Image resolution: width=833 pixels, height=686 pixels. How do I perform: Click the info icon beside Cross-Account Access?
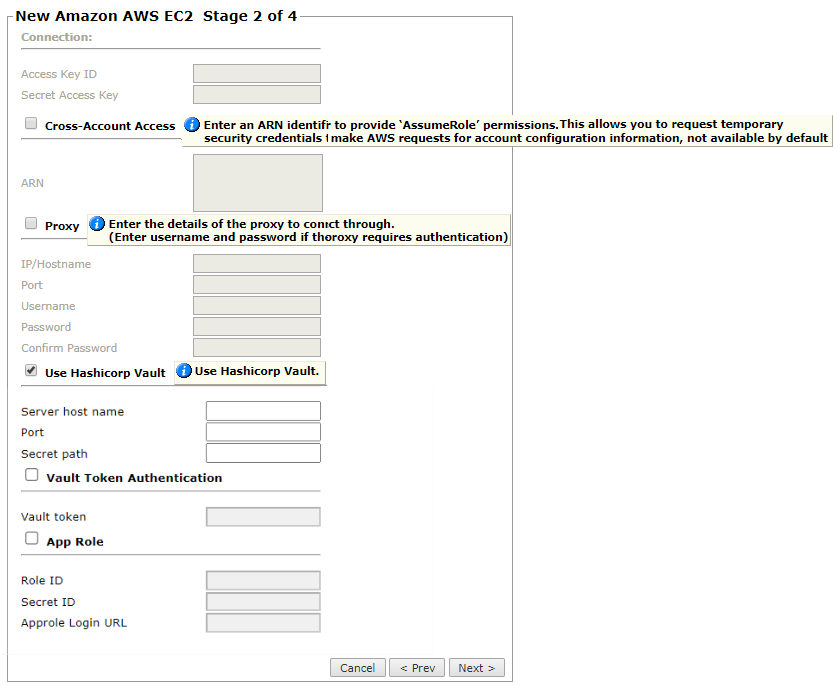192,125
